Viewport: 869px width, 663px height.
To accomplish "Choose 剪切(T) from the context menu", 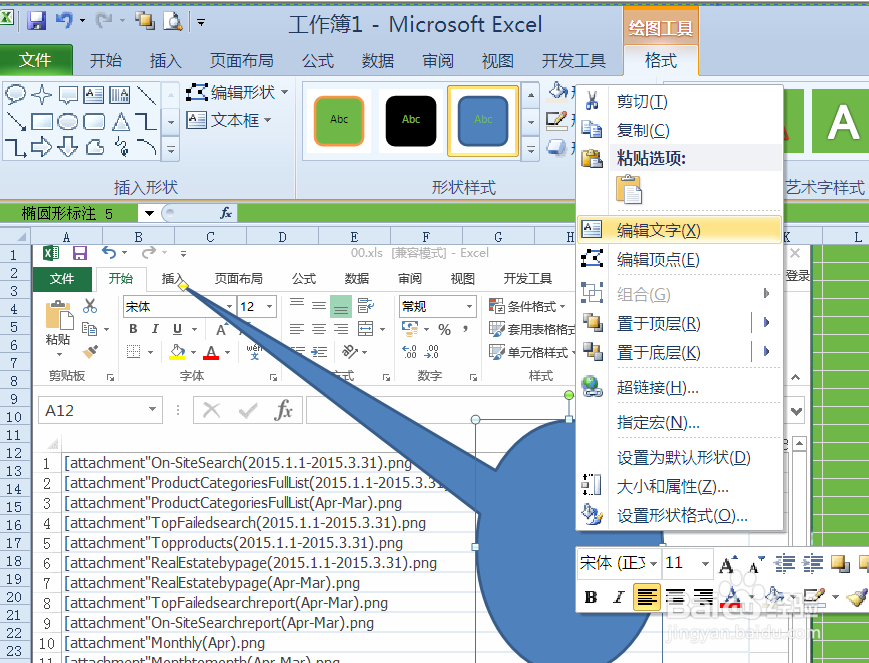I will click(679, 101).
